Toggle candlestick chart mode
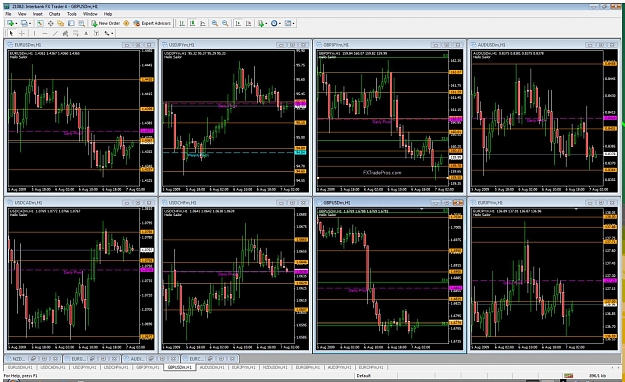This screenshot has width=625, height=382. [192, 24]
